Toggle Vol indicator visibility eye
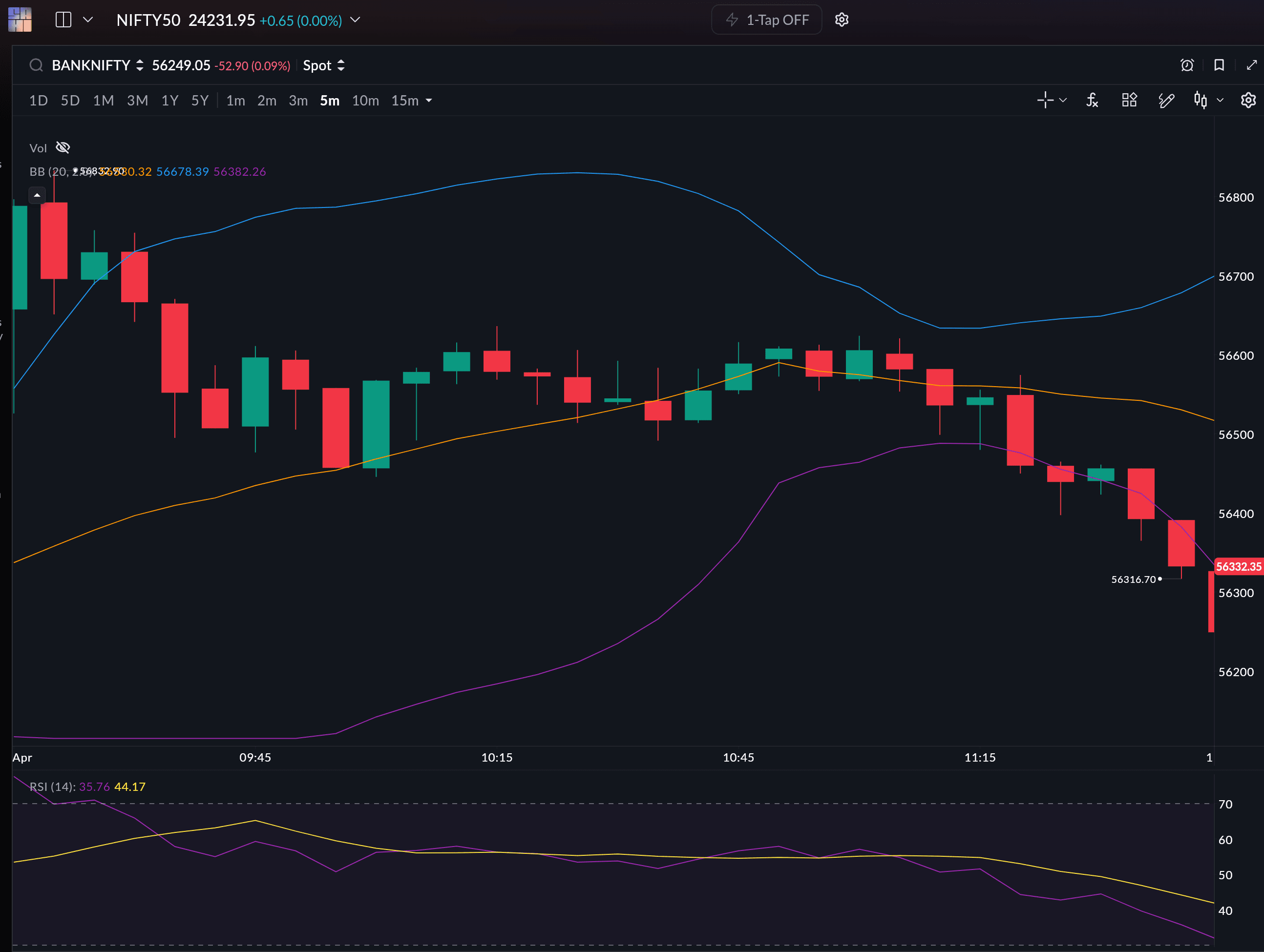The width and height of the screenshot is (1264, 952). (x=63, y=148)
